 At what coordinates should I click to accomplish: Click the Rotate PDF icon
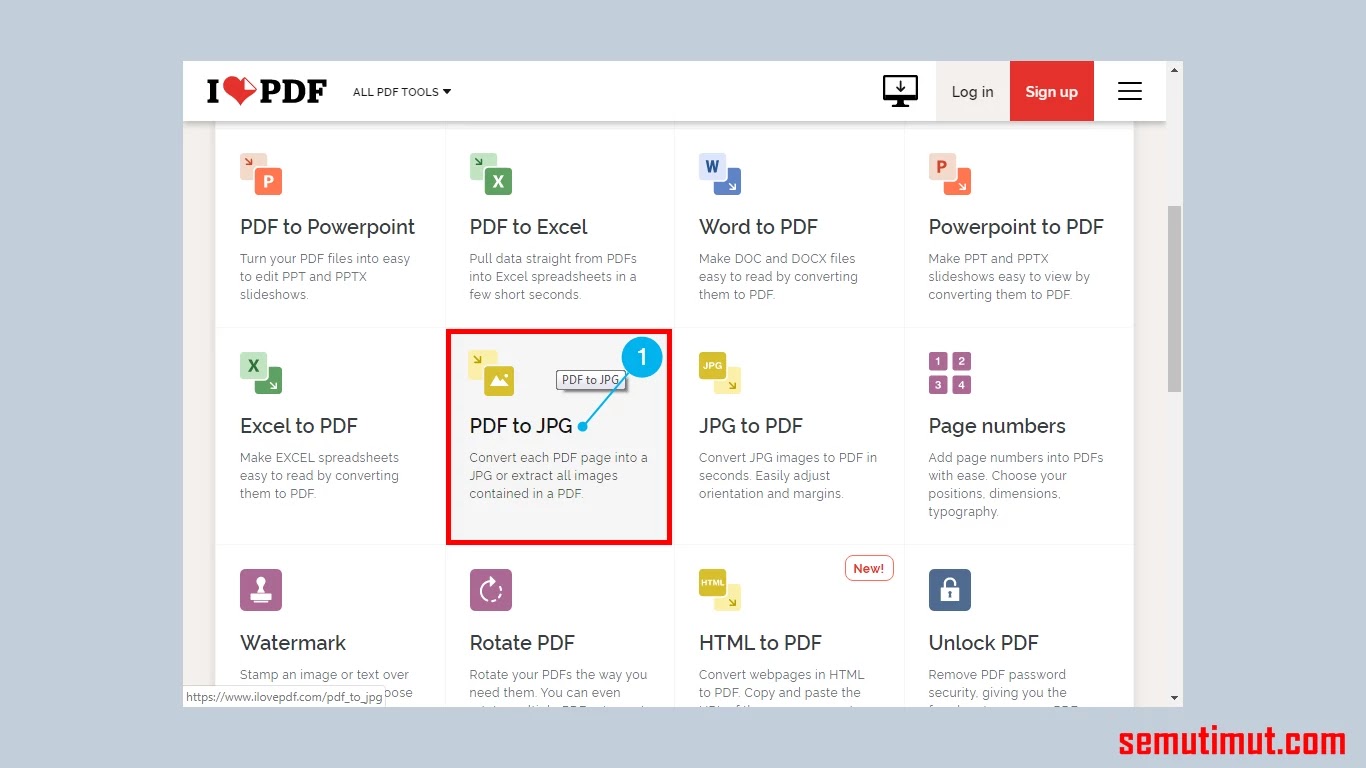(491, 590)
